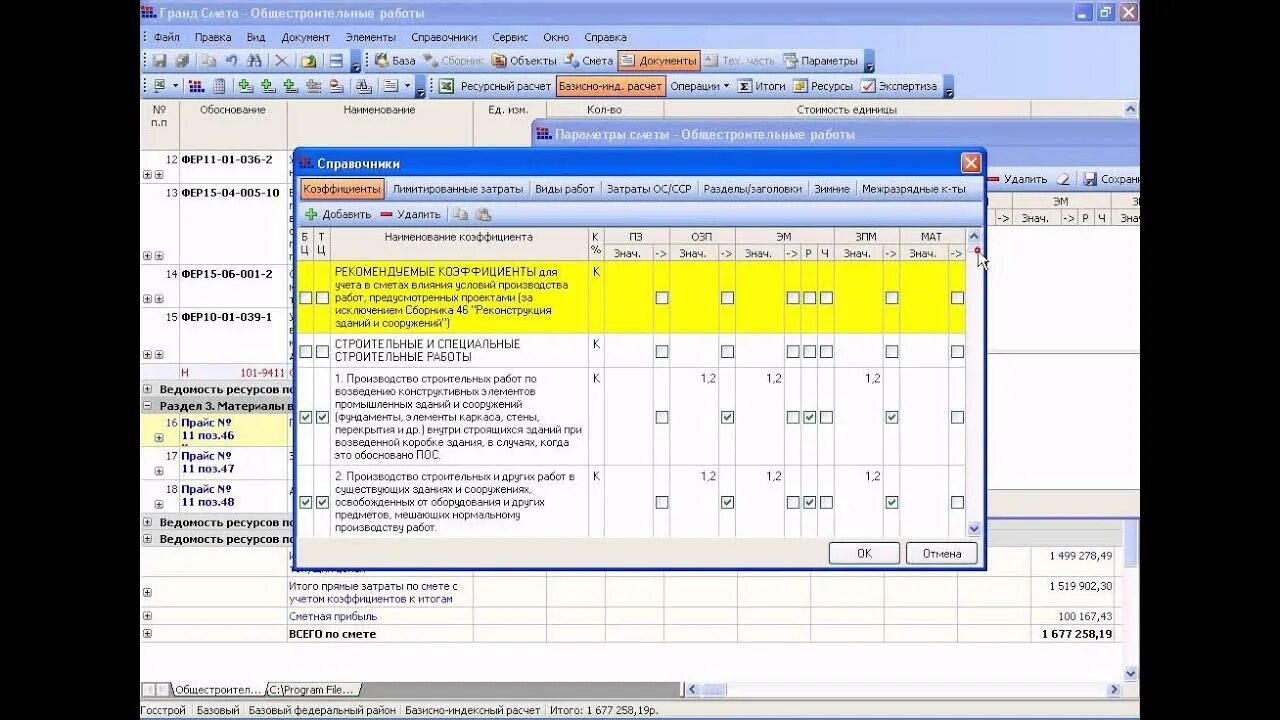
Task: Open the Справочники menu
Action: (444, 37)
